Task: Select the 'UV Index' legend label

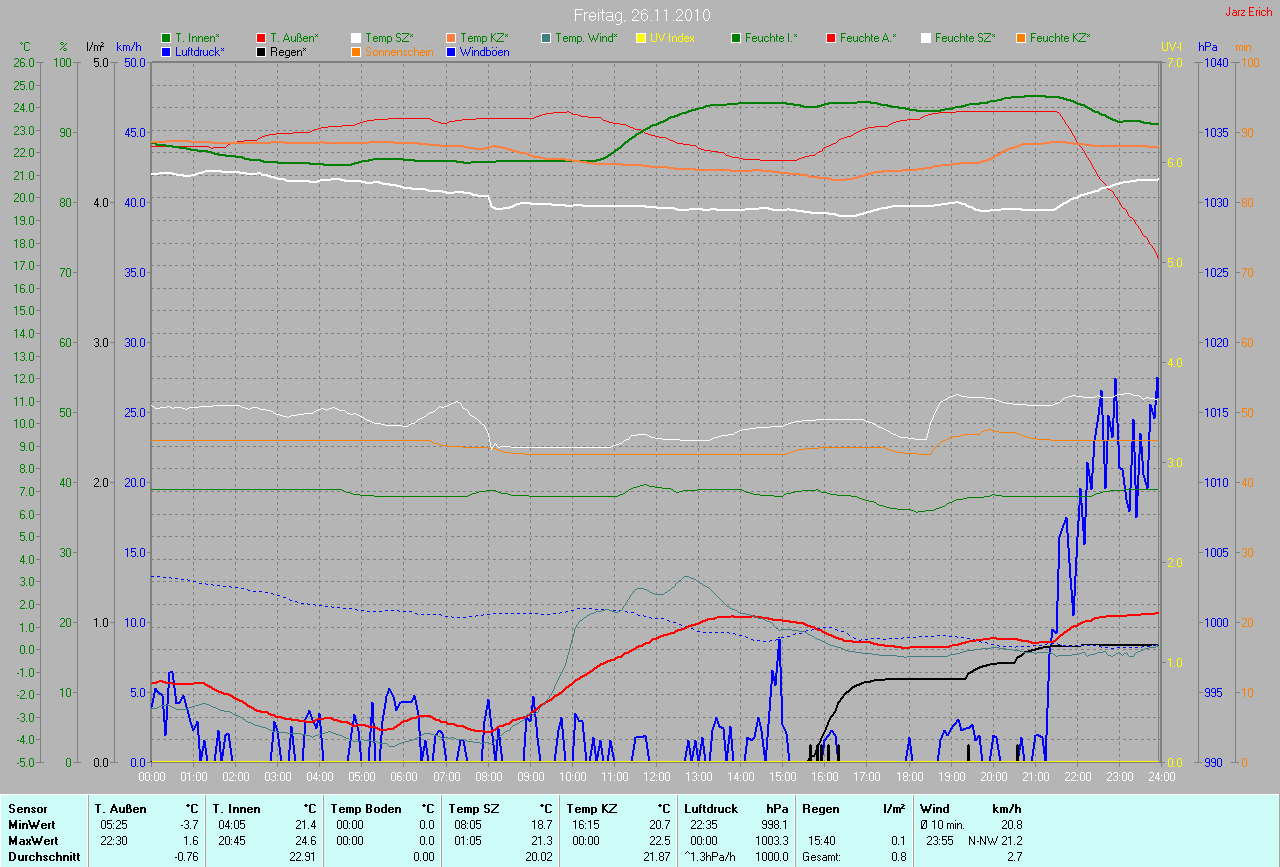Action: pos(672,38)
